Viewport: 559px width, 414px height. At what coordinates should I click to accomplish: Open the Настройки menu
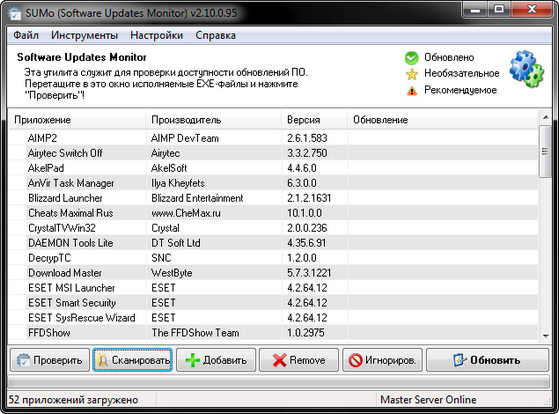click(157, 35)
